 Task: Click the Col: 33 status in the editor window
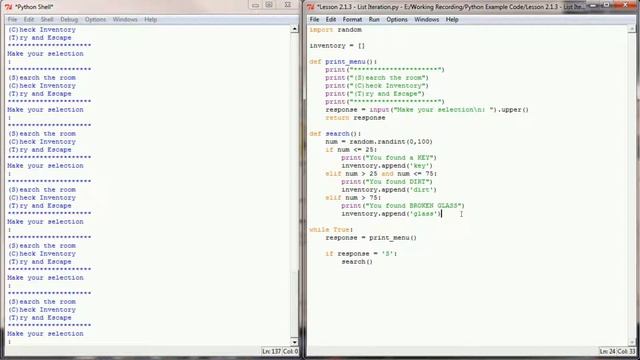[626, 351]
